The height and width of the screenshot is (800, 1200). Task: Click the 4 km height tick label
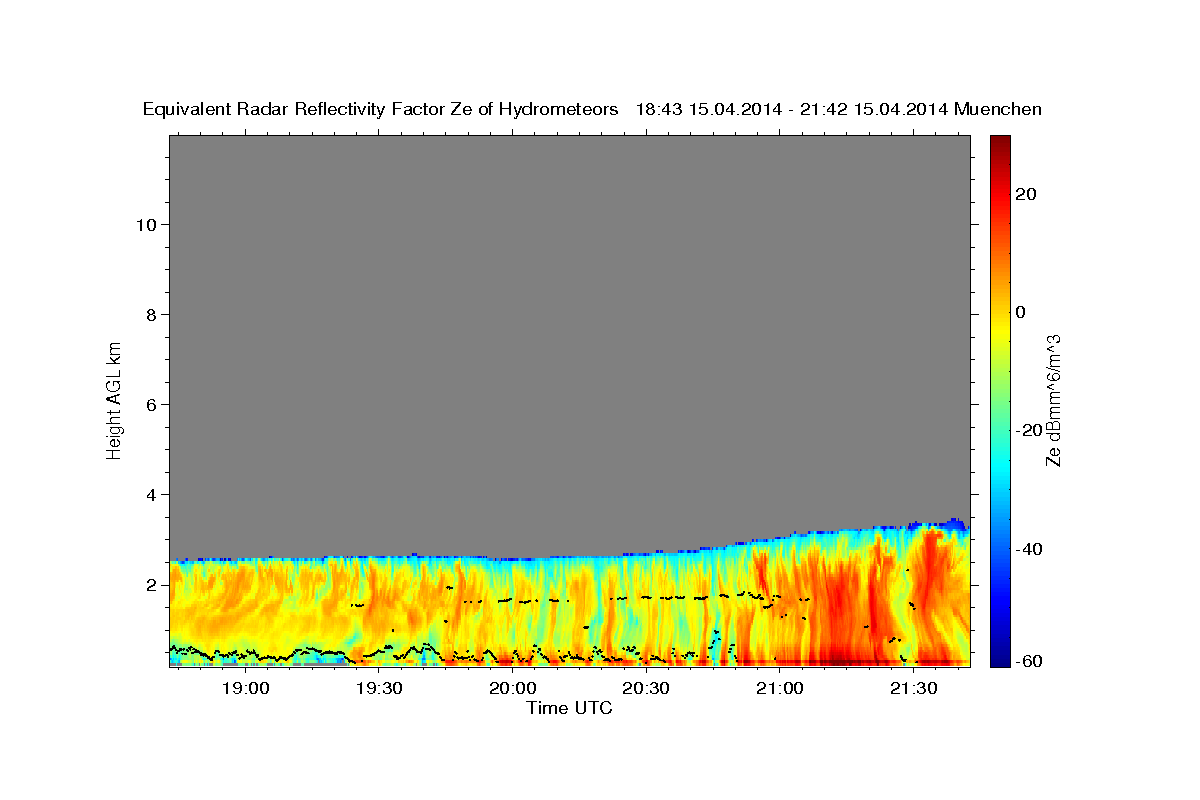pyautogui.click(x=150, y=494)
